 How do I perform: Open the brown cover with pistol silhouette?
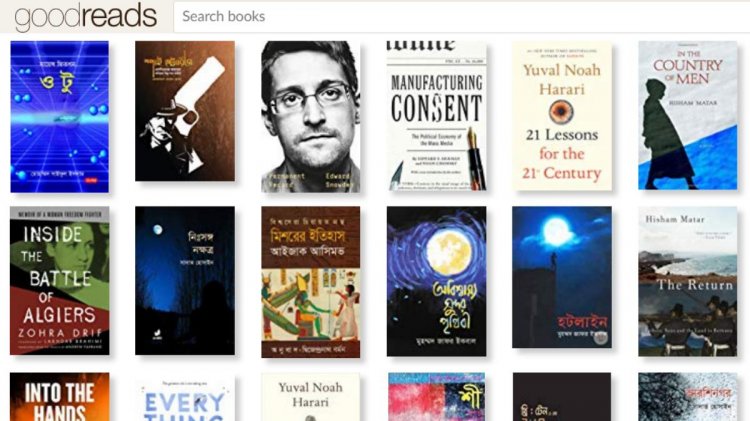pos(185,111)
